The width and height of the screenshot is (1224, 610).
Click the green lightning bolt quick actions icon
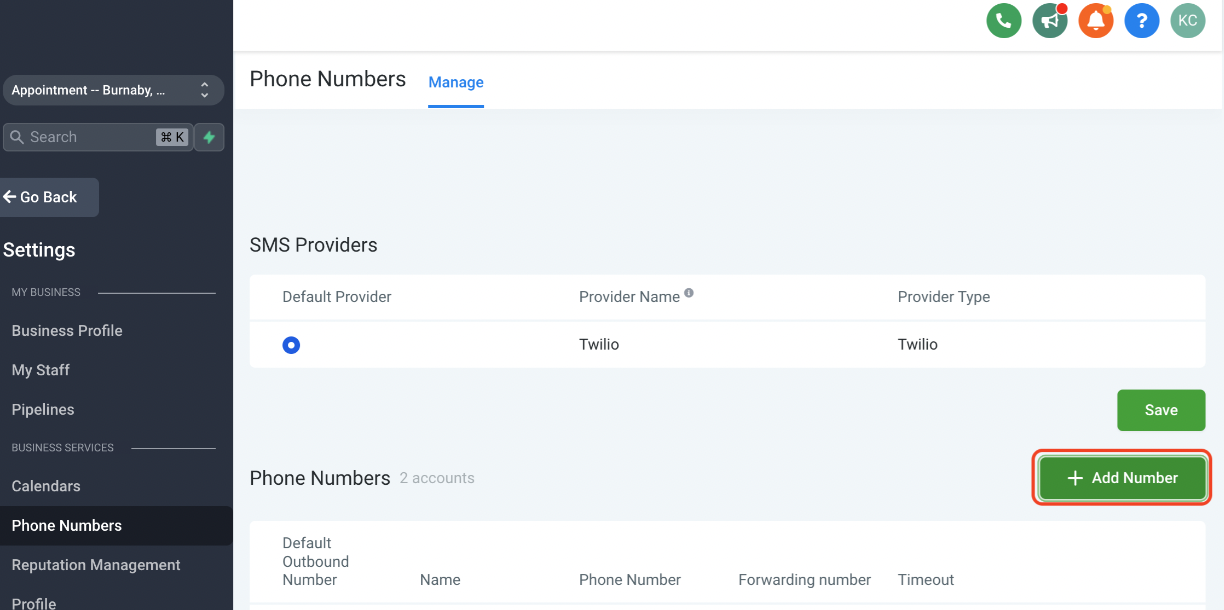pyautogui.click(x=209, y=137)
